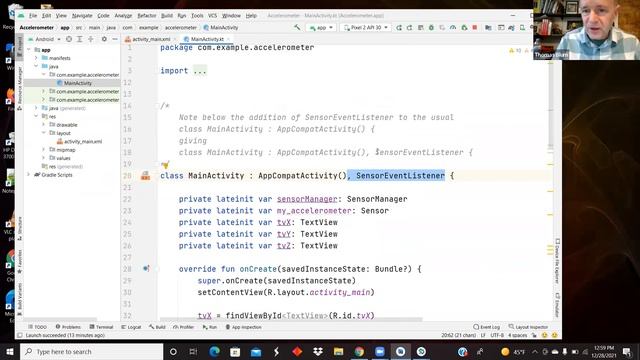Open the Refactor menu
Screen dimensions: 640x360
(x=147, y=16)
